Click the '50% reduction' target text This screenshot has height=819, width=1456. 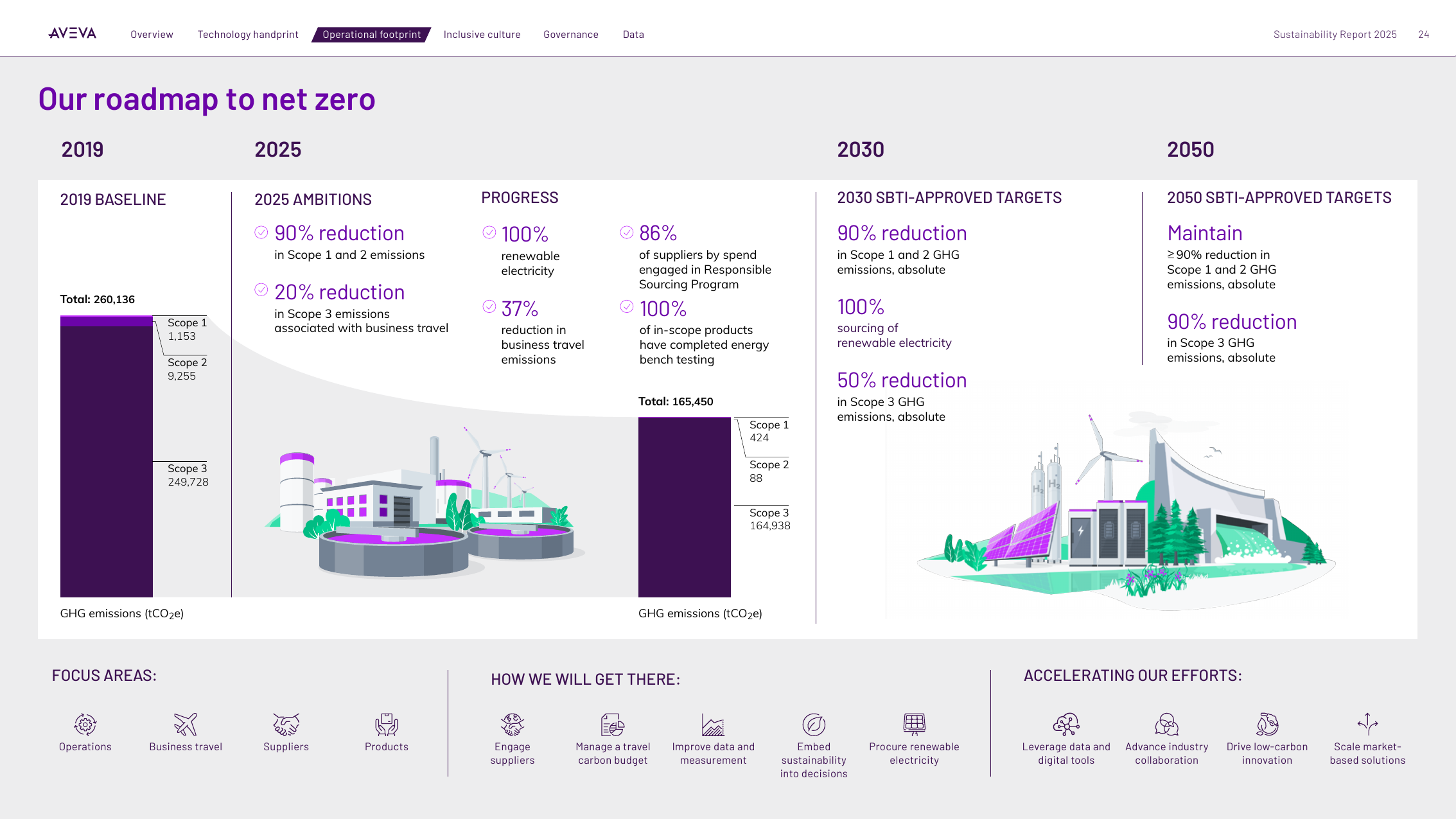[x=902, y=380]
